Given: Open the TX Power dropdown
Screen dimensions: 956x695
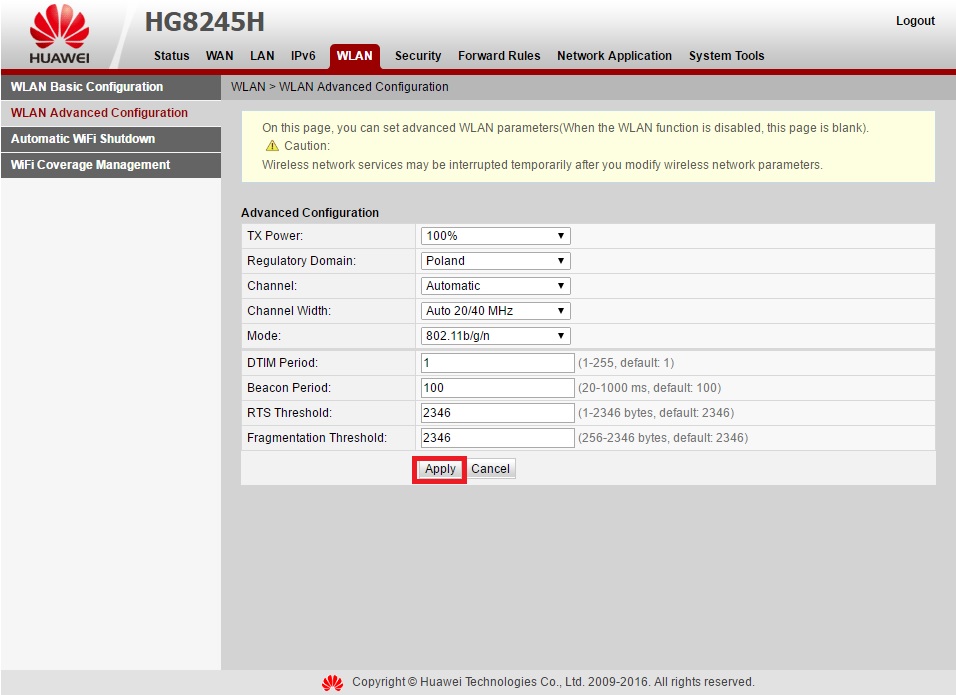Looking at the screenshot, I should coord(495,236).
